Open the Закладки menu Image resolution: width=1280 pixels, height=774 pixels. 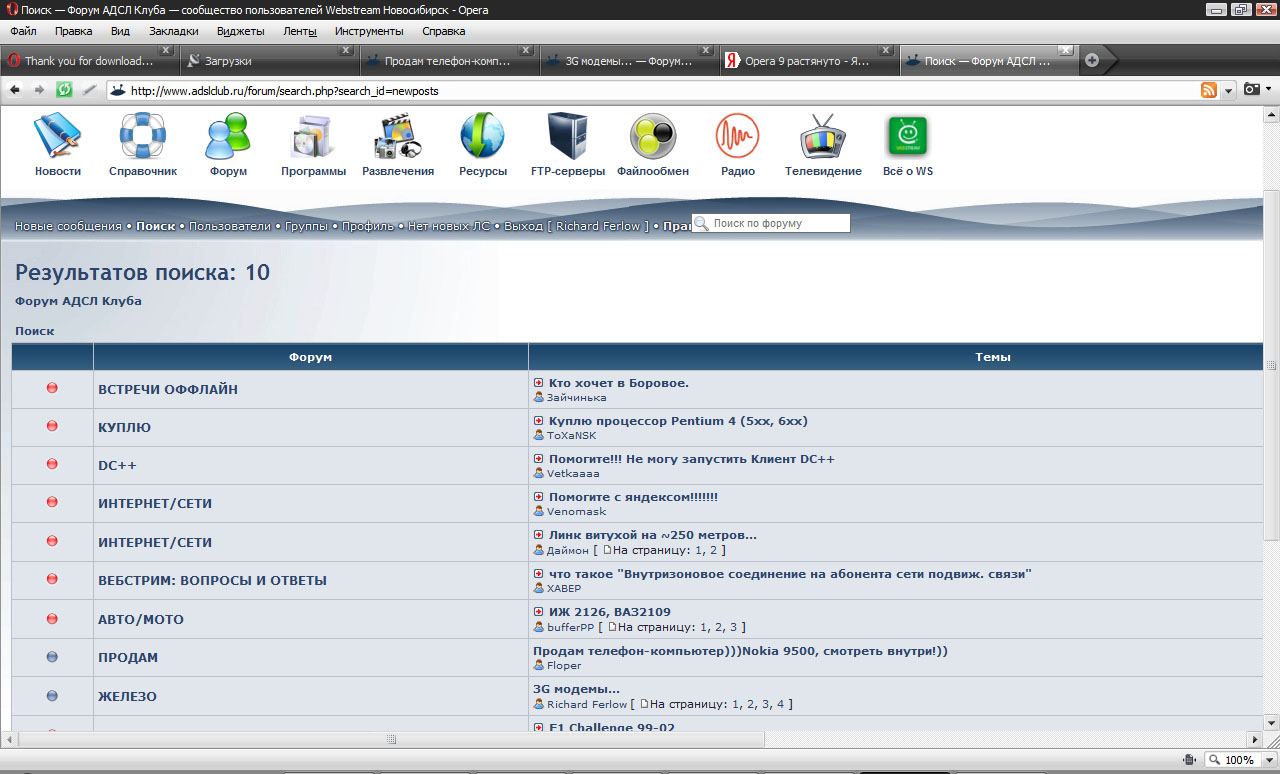point(173,31)
